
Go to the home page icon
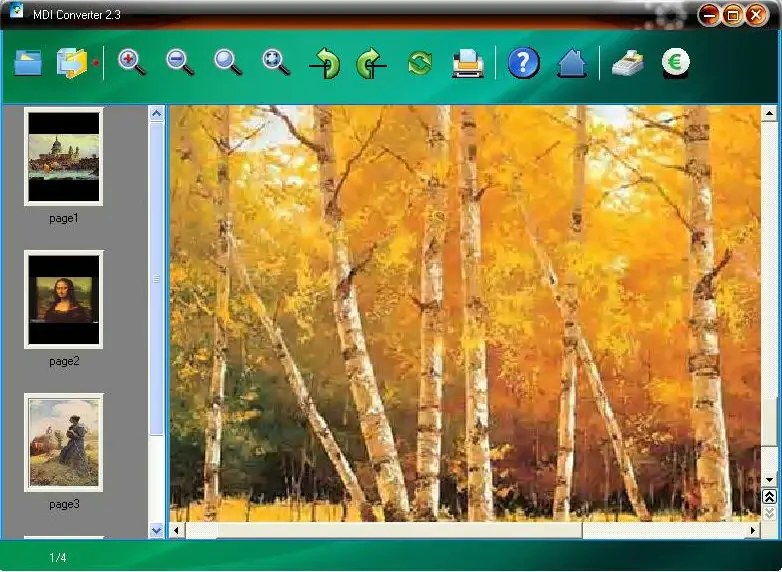click(x=572, y=63)
